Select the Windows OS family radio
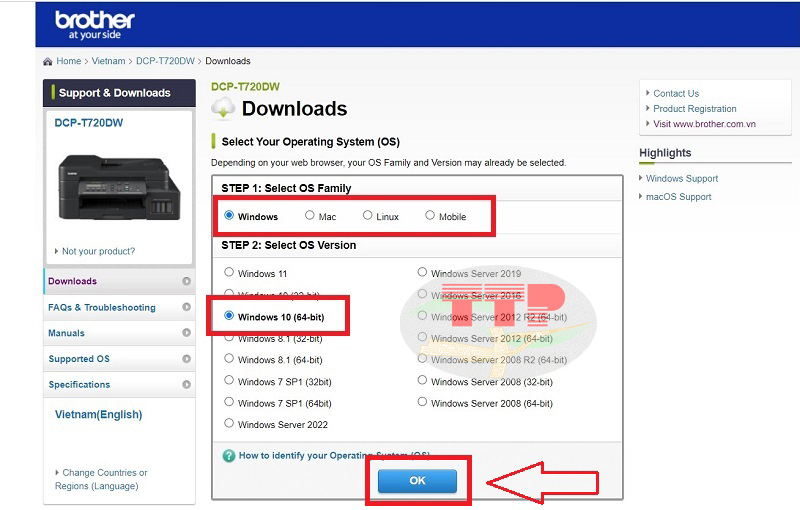800x510 pixels. click(229, 215)
